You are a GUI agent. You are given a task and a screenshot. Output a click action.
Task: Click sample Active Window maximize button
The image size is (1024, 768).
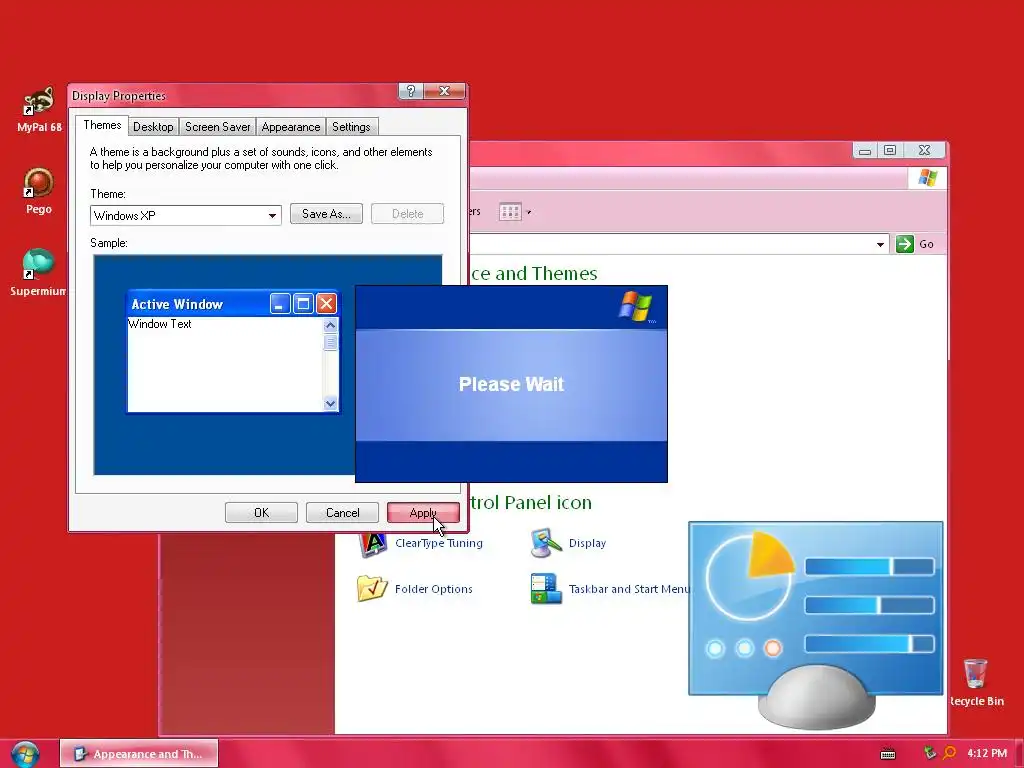coord(303,303)
